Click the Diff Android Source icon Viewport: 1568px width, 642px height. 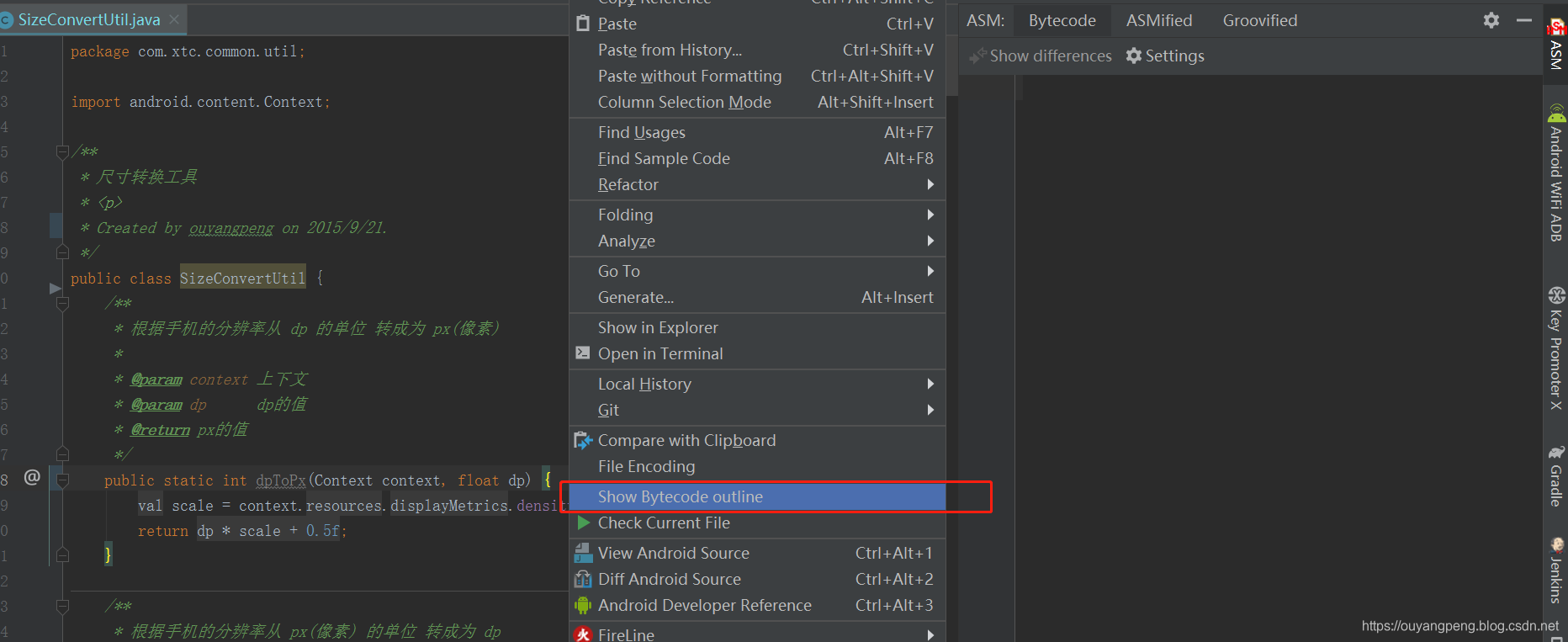[x=583, y=579]
